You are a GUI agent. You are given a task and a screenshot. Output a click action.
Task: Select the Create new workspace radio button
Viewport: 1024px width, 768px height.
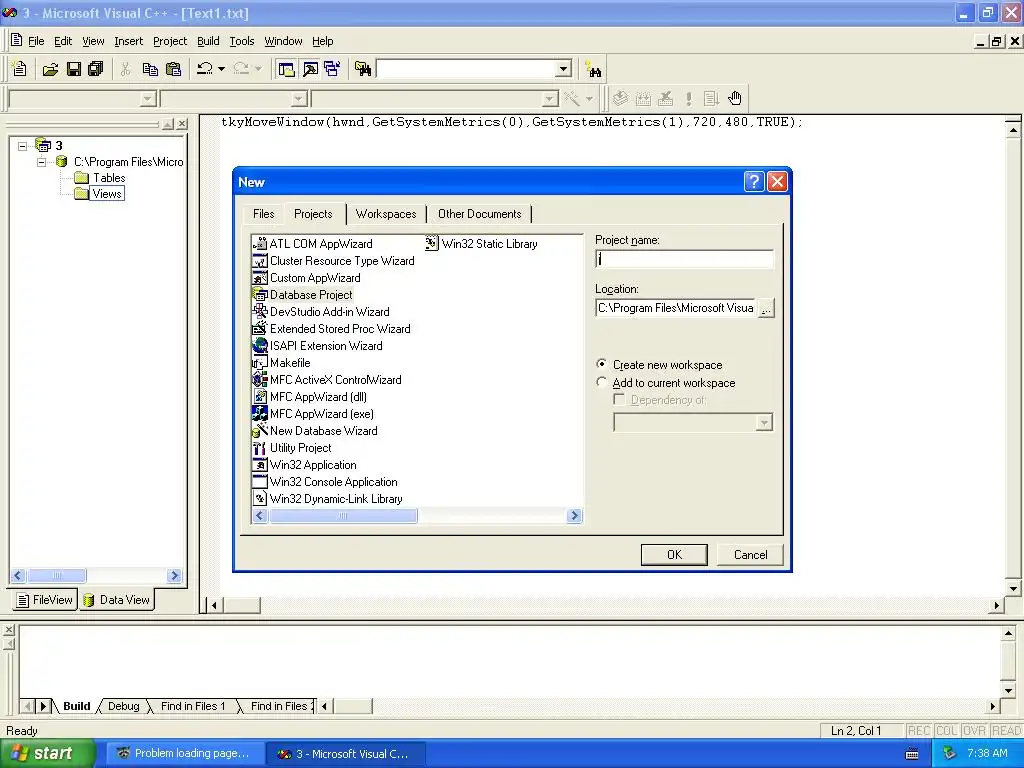click(601, 364)
